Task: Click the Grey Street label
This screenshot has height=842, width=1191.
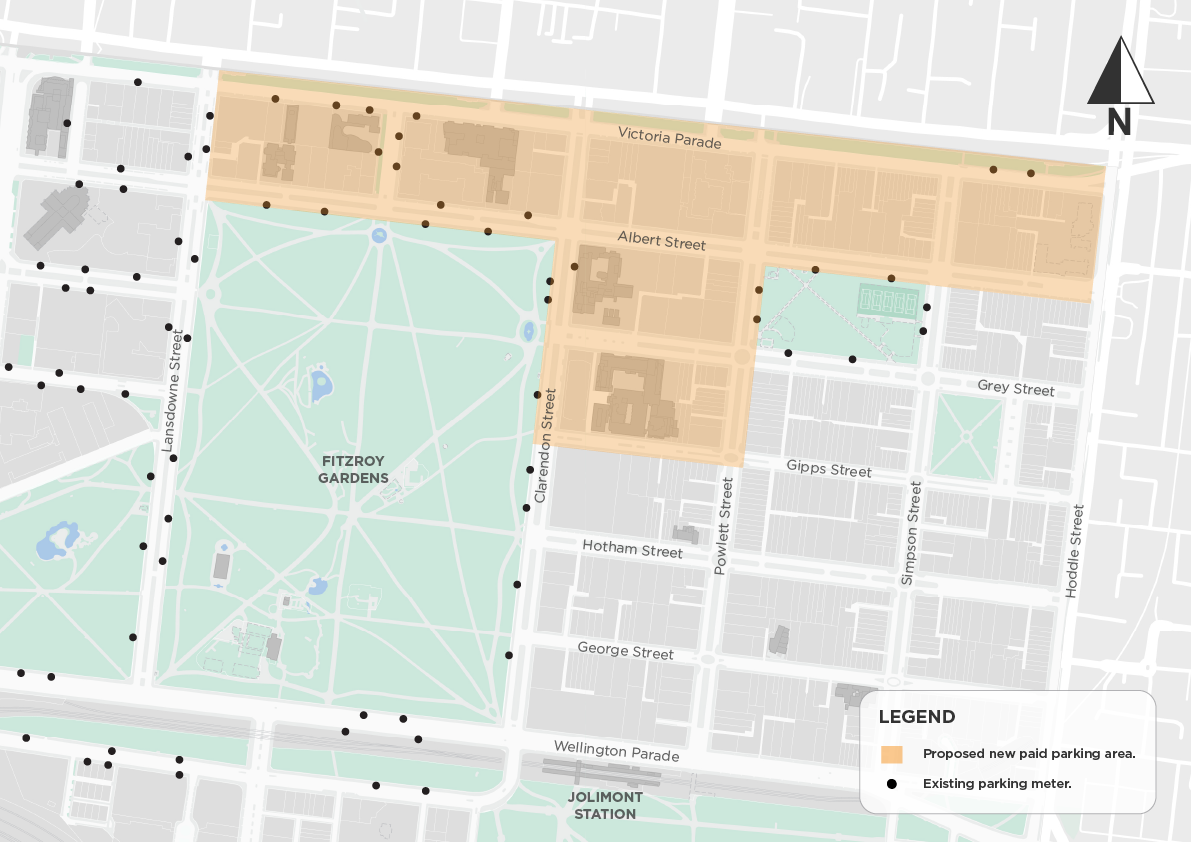Action: click(1016, 387)
